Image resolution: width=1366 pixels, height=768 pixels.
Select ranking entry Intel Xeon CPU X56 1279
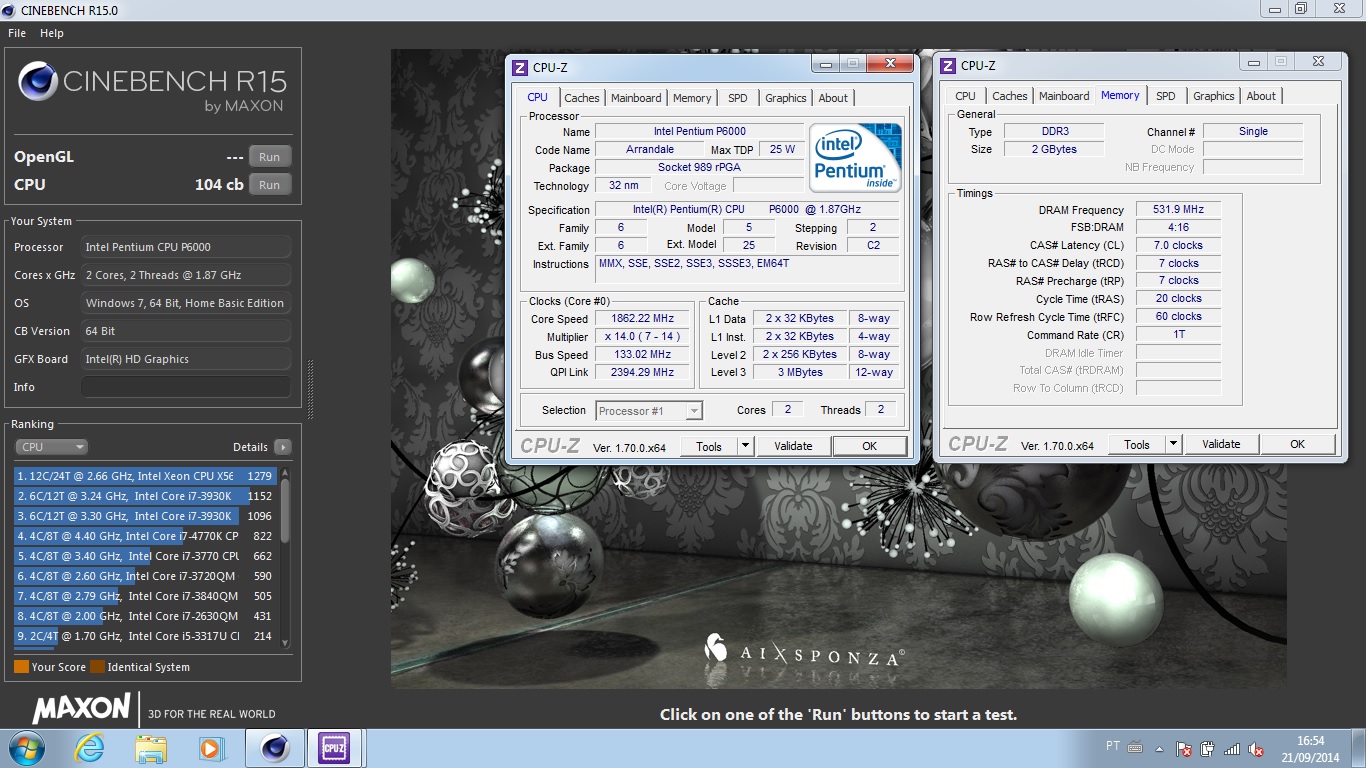click(145, 476)
